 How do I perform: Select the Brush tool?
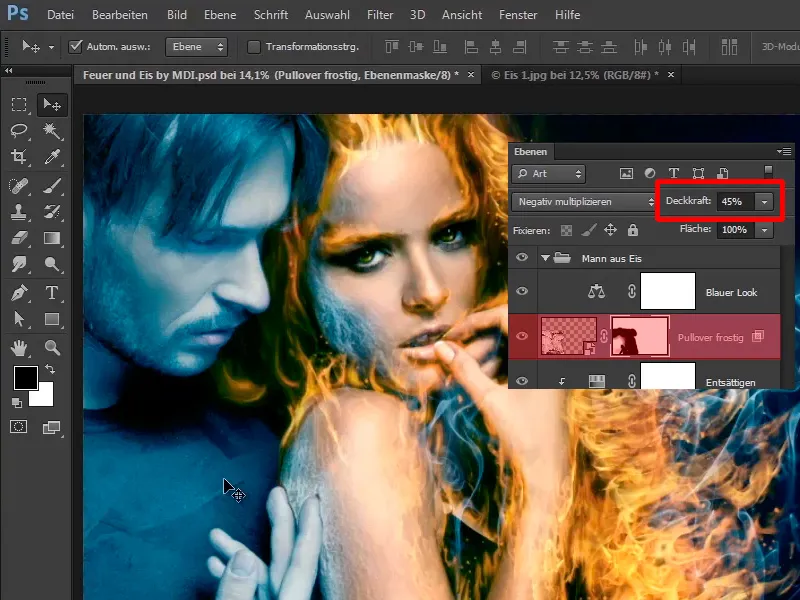52,186
